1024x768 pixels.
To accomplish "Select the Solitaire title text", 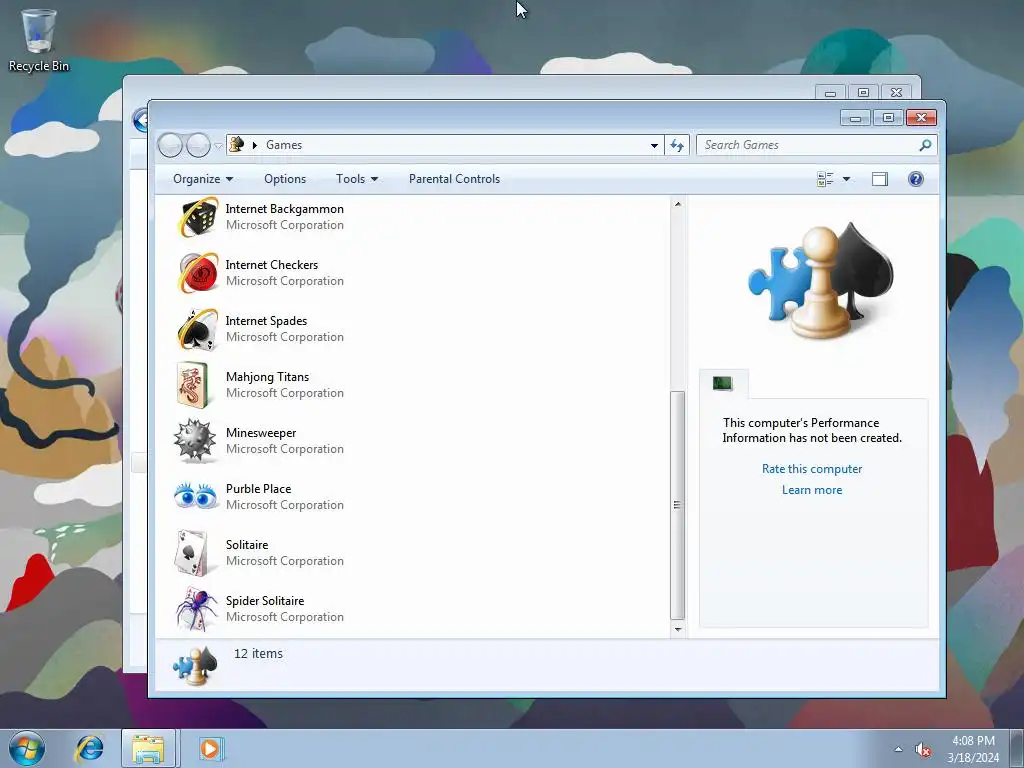I will (x=247, y=545).
